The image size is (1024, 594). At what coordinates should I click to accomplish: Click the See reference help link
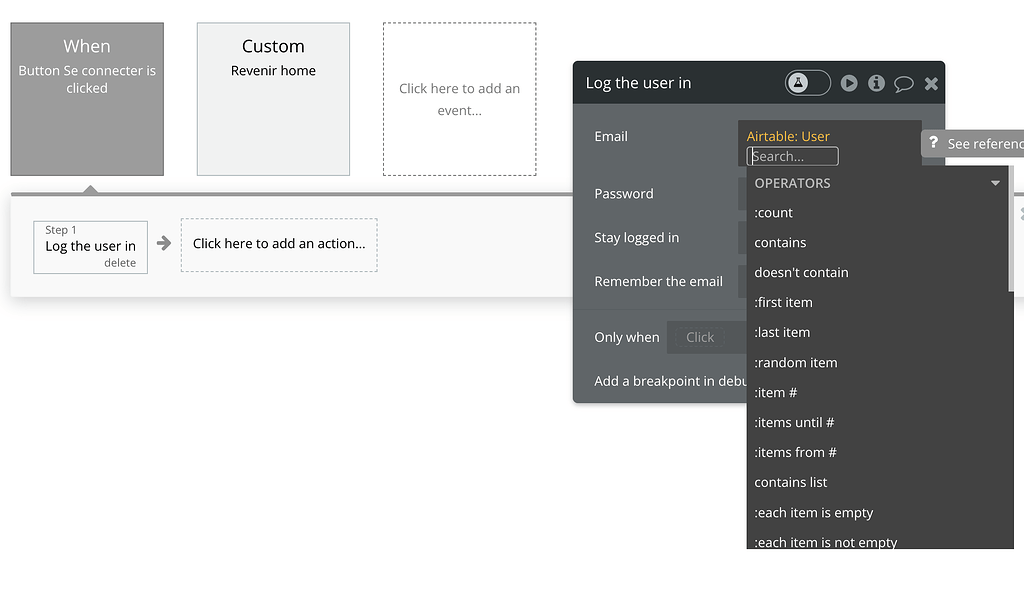coord(985,143)
